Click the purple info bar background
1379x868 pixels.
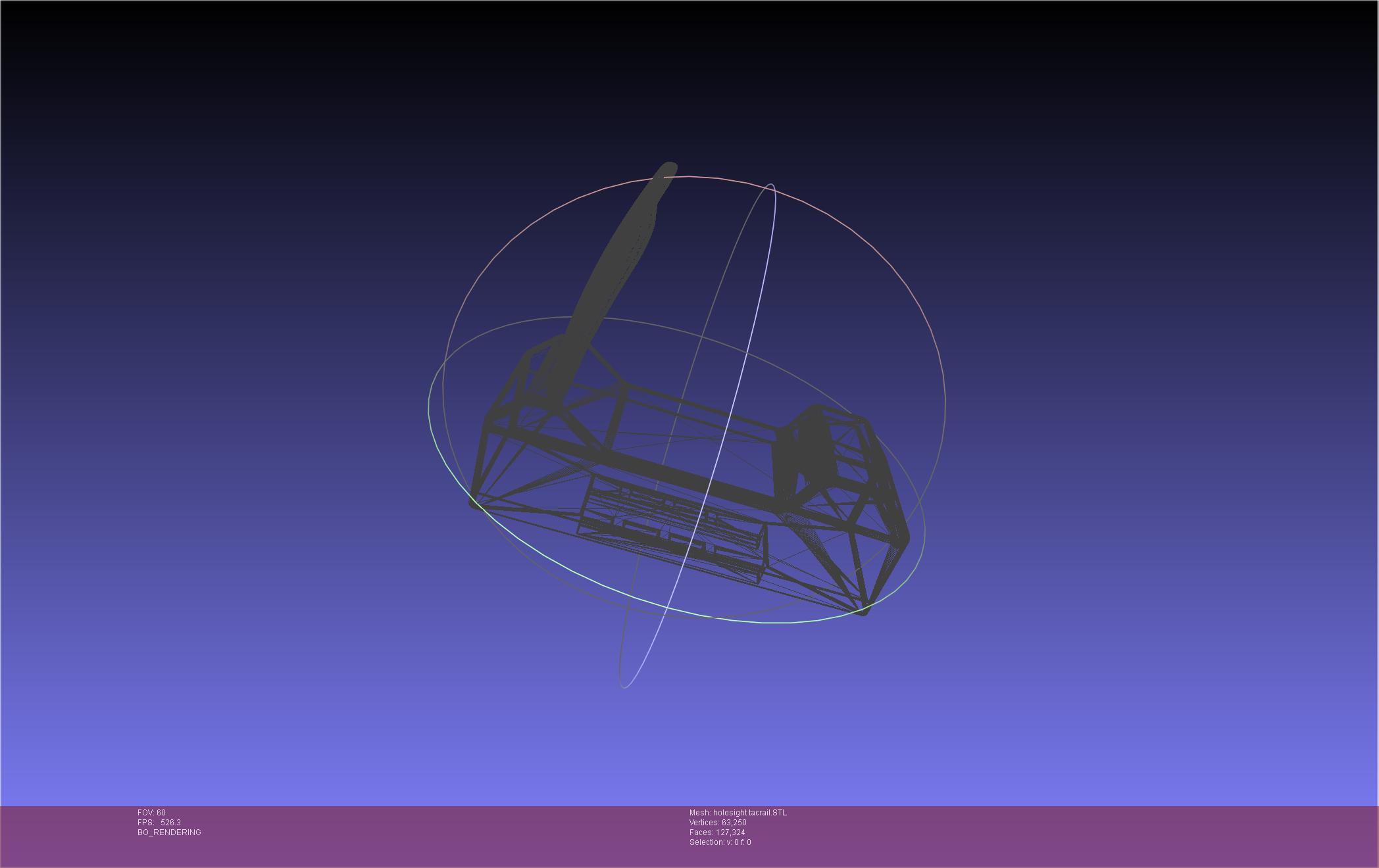click(1053, 835)
